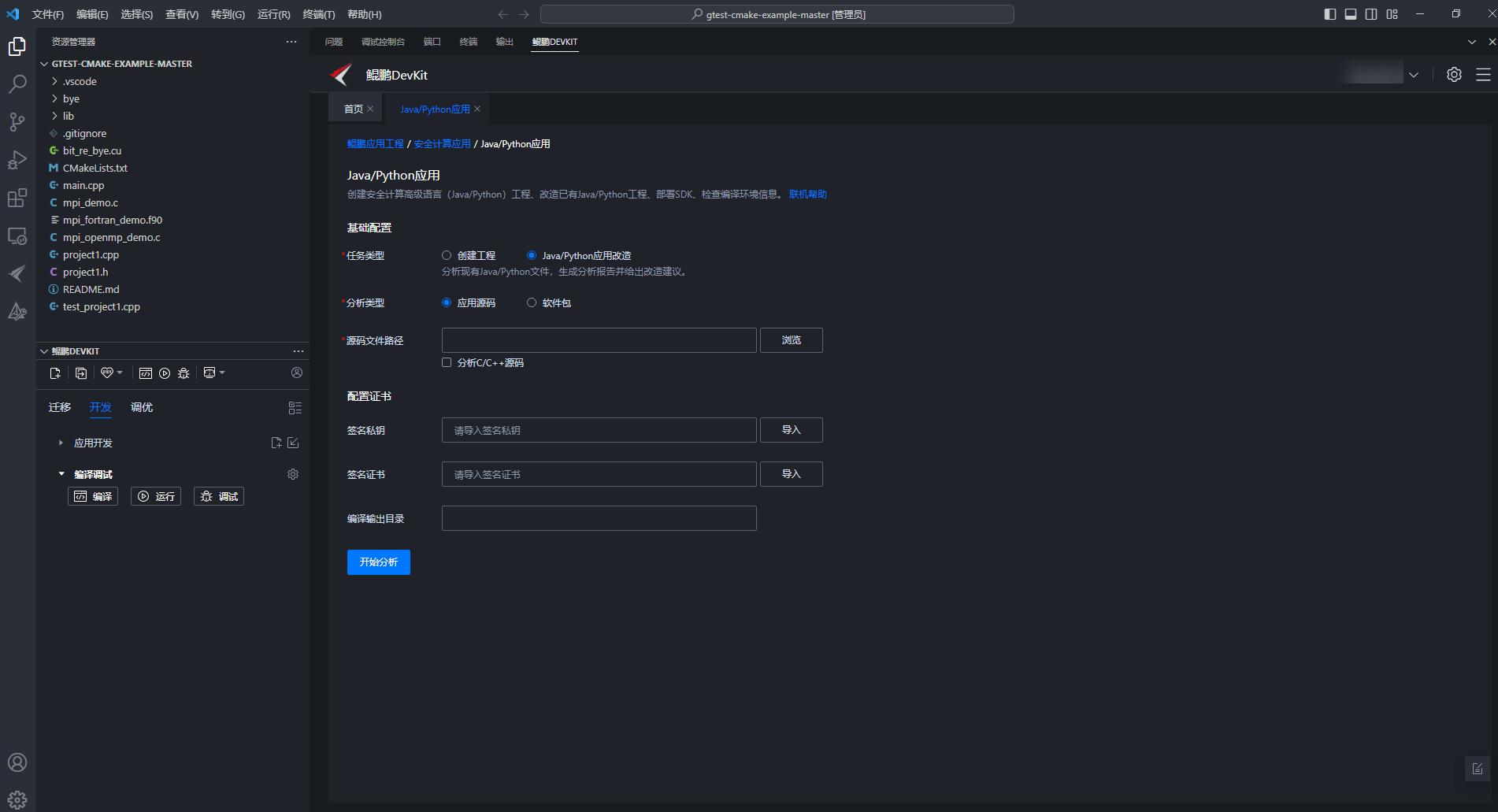The image size is (1498, 812).
Task: Open Manage gear in activity bar
Action: 17,800
